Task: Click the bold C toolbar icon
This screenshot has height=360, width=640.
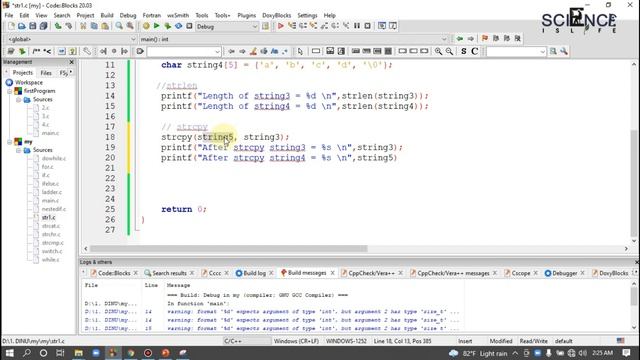Action: 474,51
